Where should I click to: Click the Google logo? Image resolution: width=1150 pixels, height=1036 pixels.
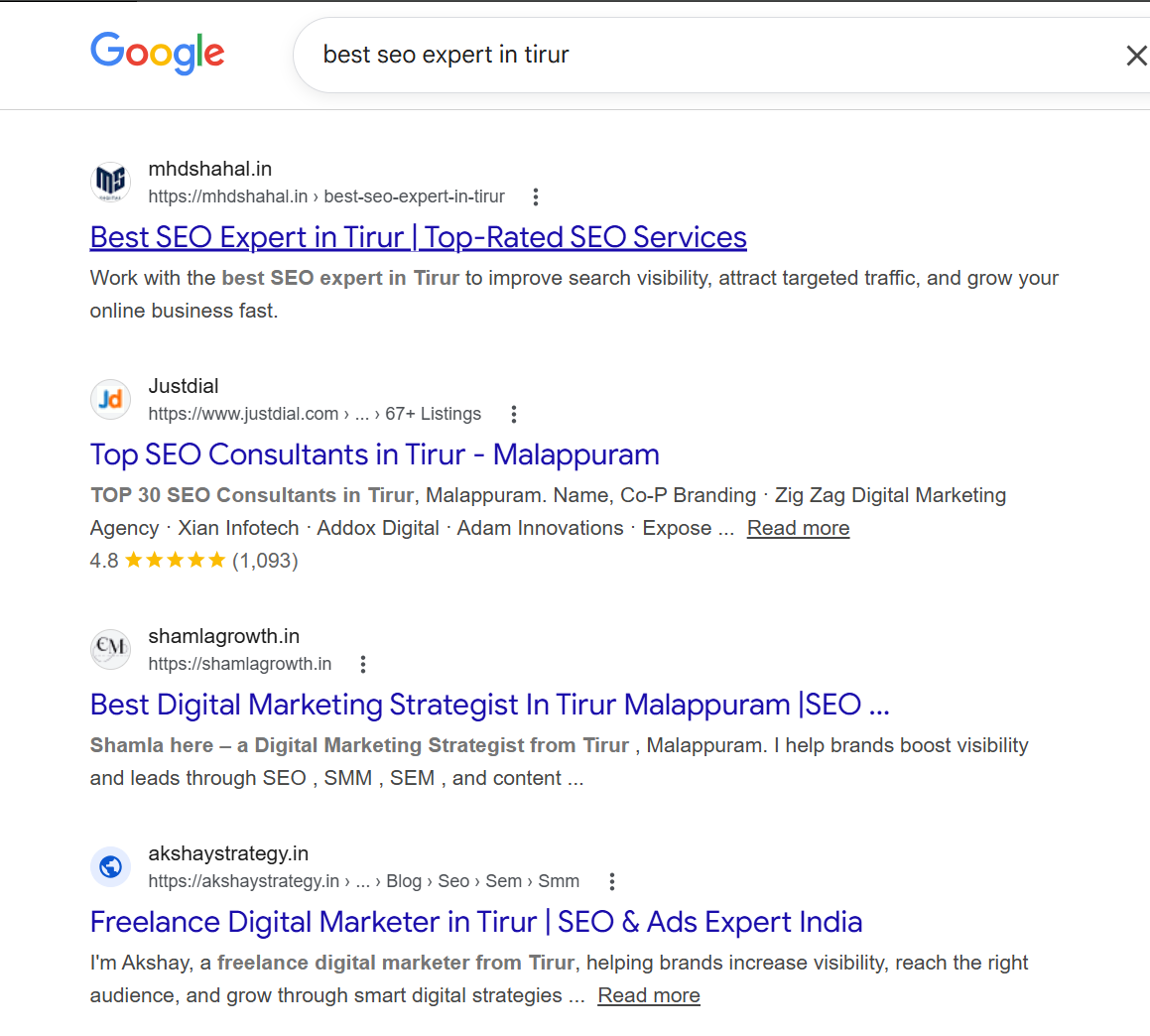157,54
